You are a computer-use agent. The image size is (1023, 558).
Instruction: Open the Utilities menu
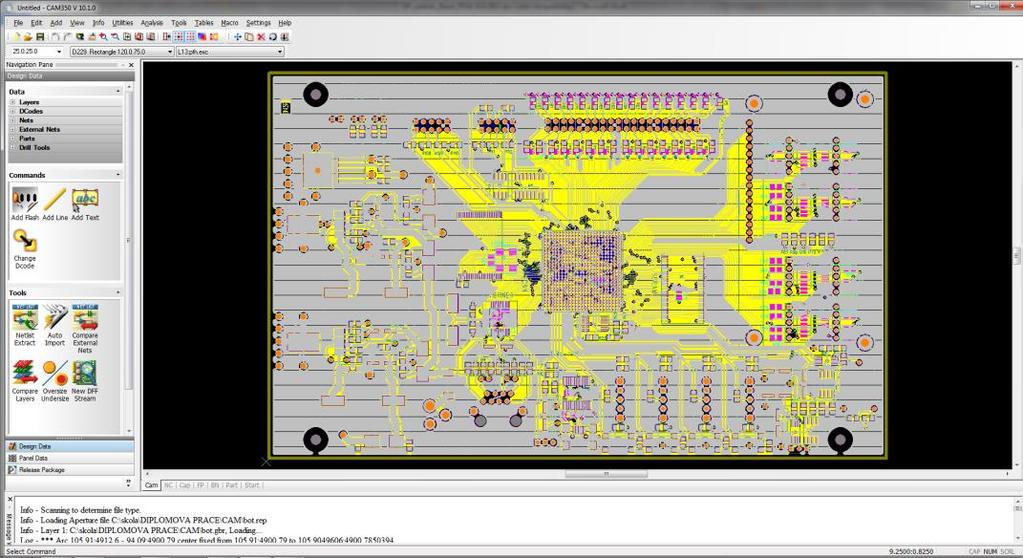point(123,23)
